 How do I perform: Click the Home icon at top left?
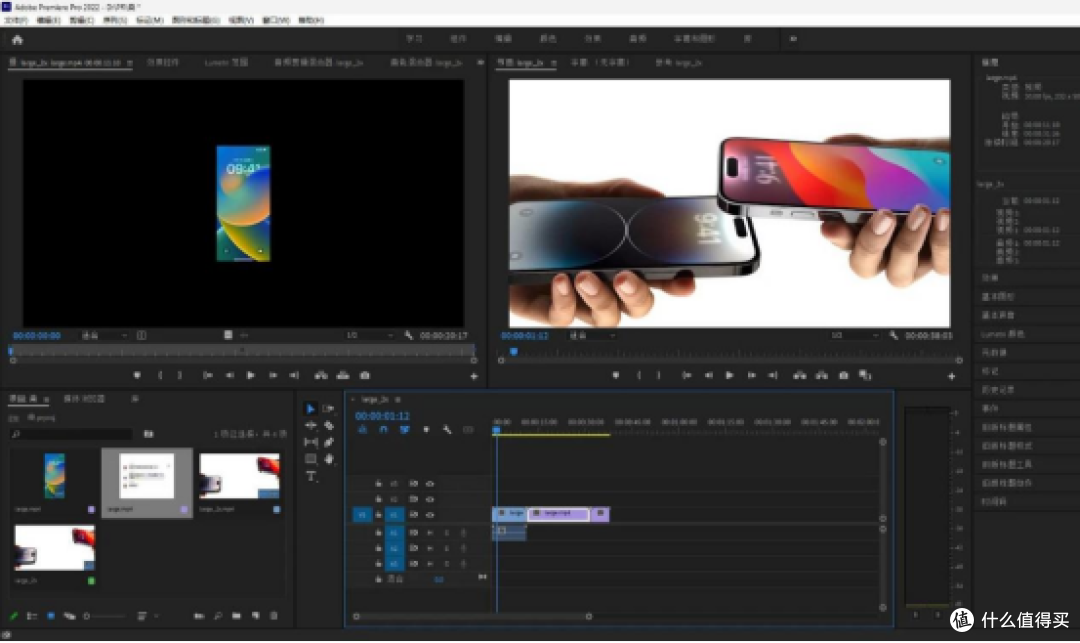[x=17, y=40]
